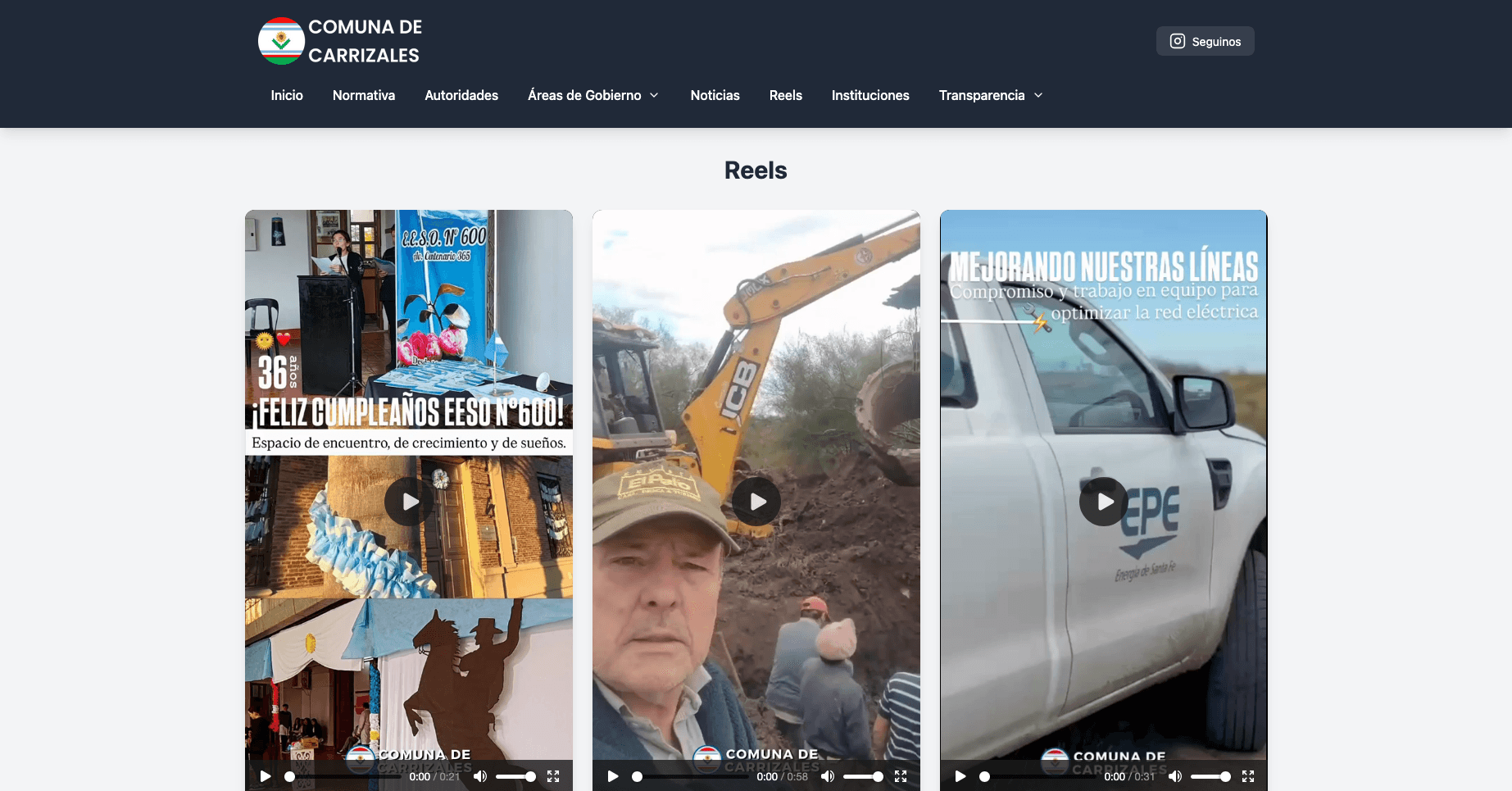The height and width of the screenshot is (791, 1512).
Task: Mute the 0:58 excavator reel
Action: tap(828, 776)
